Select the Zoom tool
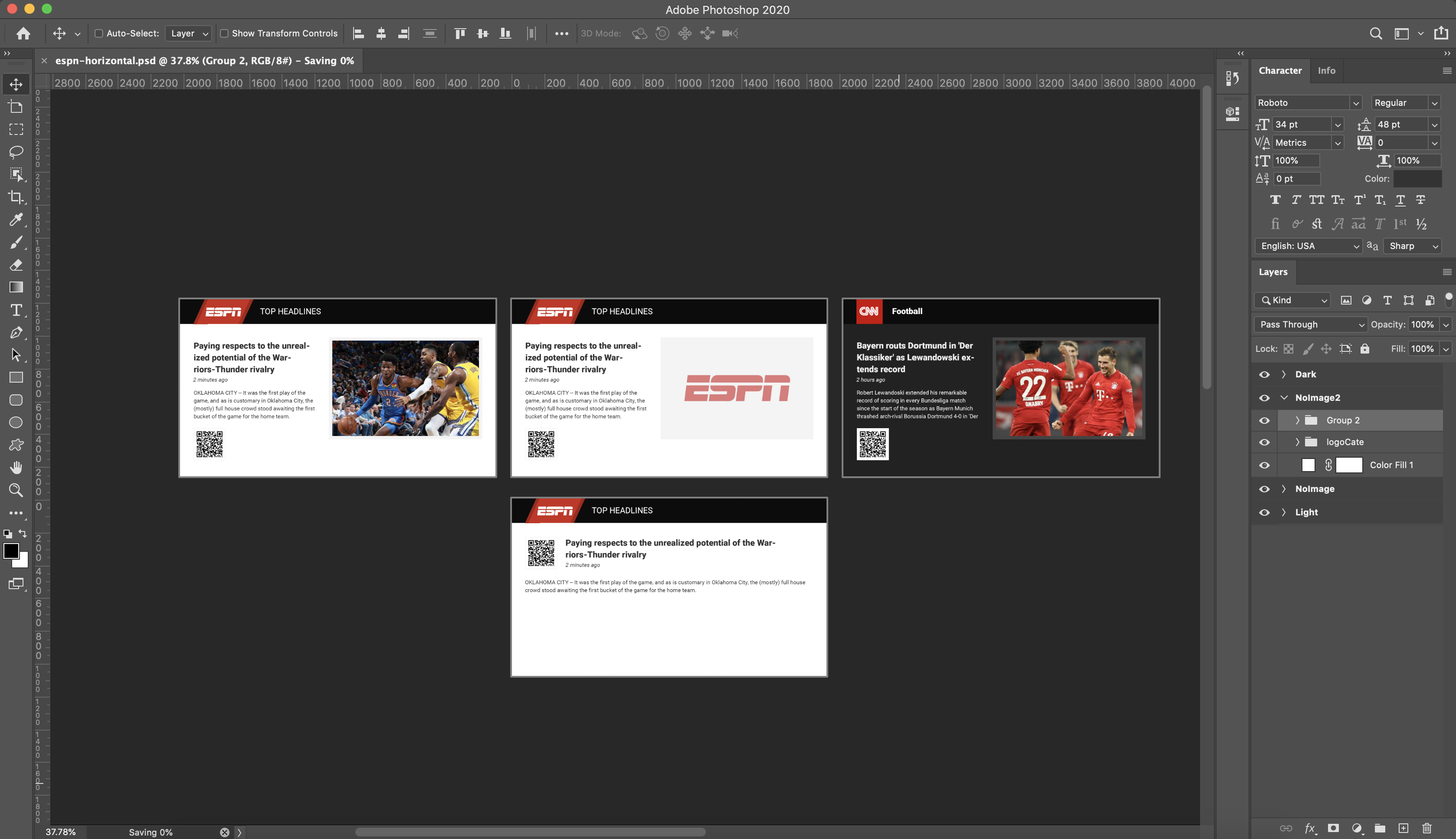Viewport: 1456px width, 839px height. (15, 490)
